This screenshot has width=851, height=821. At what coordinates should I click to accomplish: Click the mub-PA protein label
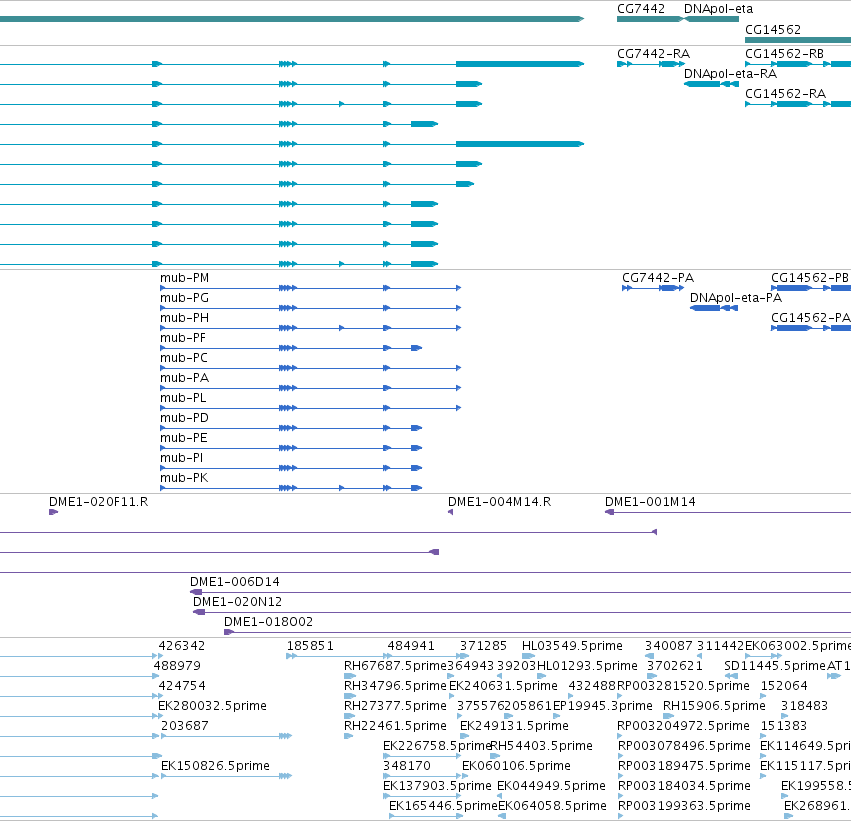click(x=185, y=378)
